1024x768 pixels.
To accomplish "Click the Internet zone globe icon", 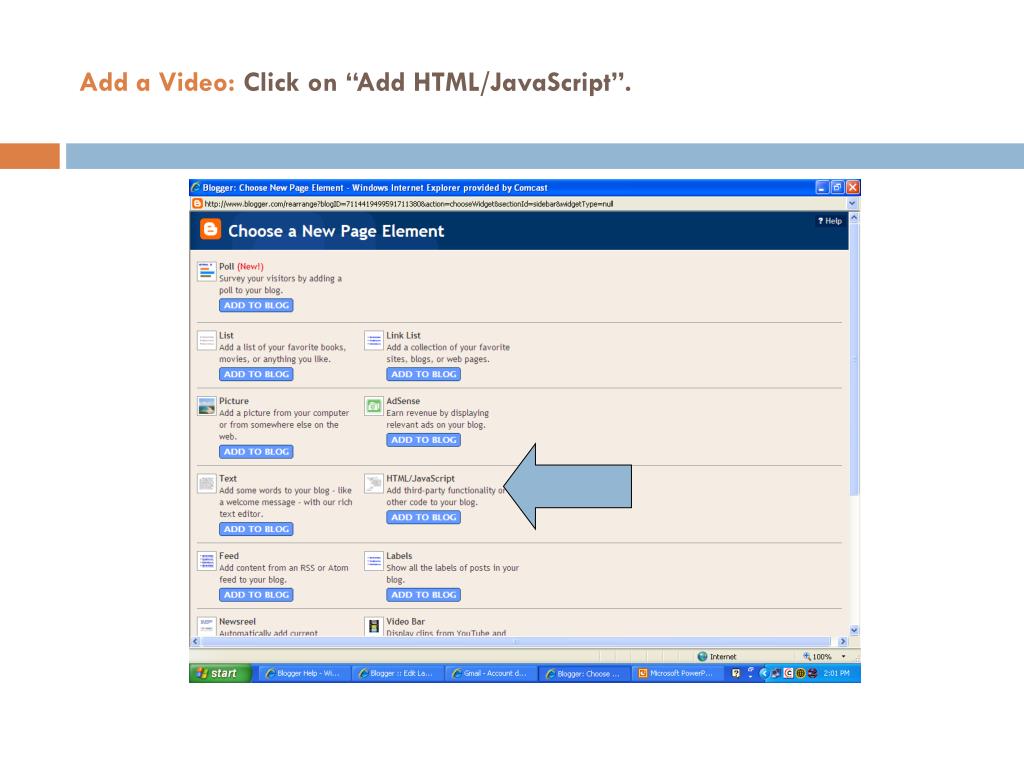I will [x=703, y=656].
